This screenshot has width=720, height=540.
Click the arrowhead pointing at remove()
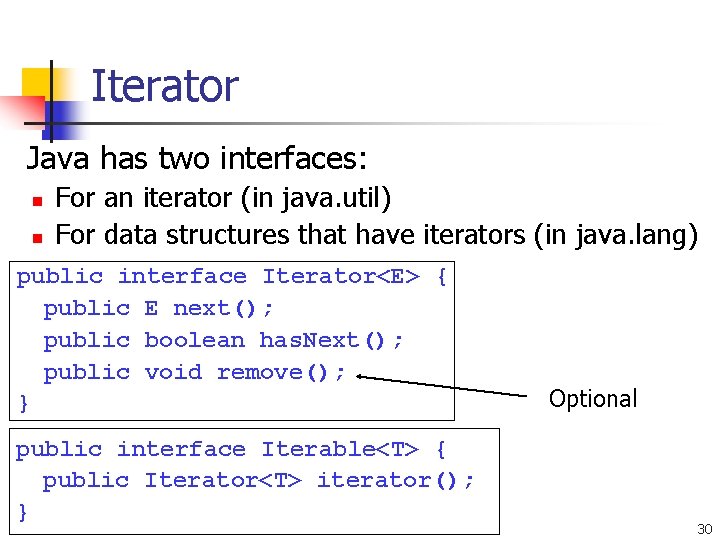[361, 377]
